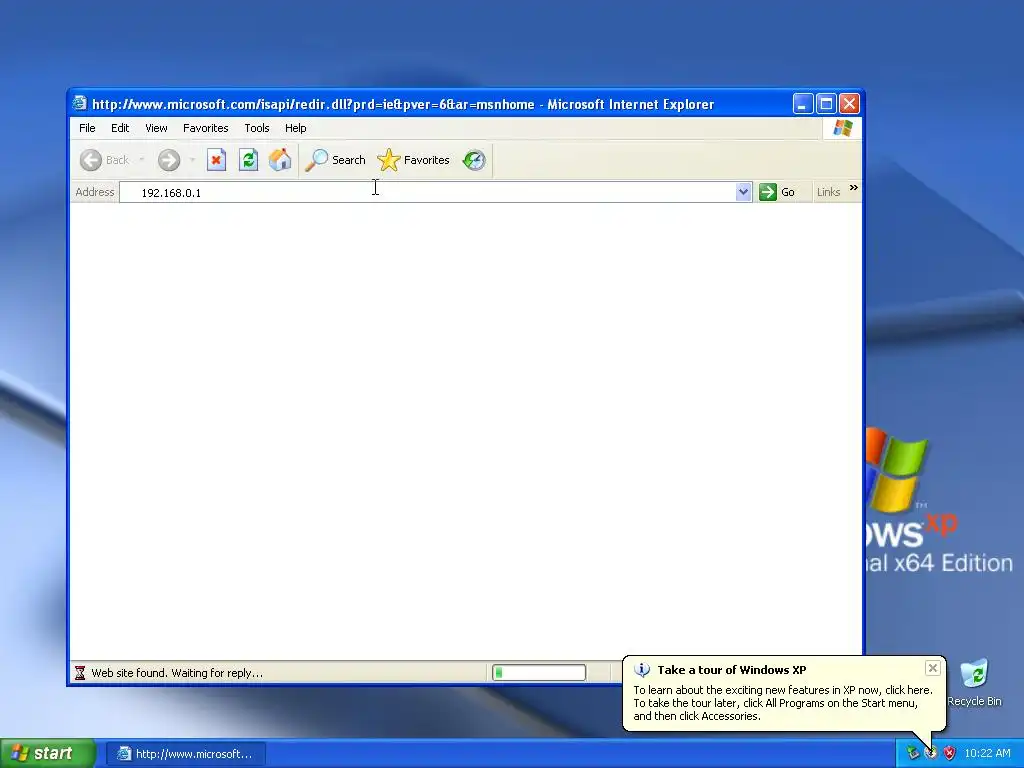Close the Windows XP tour balloon
The height and width of the screenshot is (768, 1024).
pos(933,667)
